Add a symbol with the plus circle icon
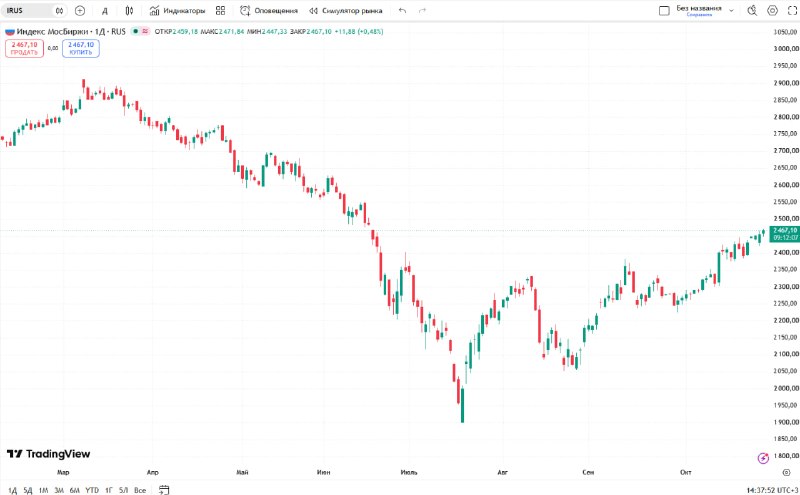The width and height of the screenshot is (800, 495). [x=80, y=10]
